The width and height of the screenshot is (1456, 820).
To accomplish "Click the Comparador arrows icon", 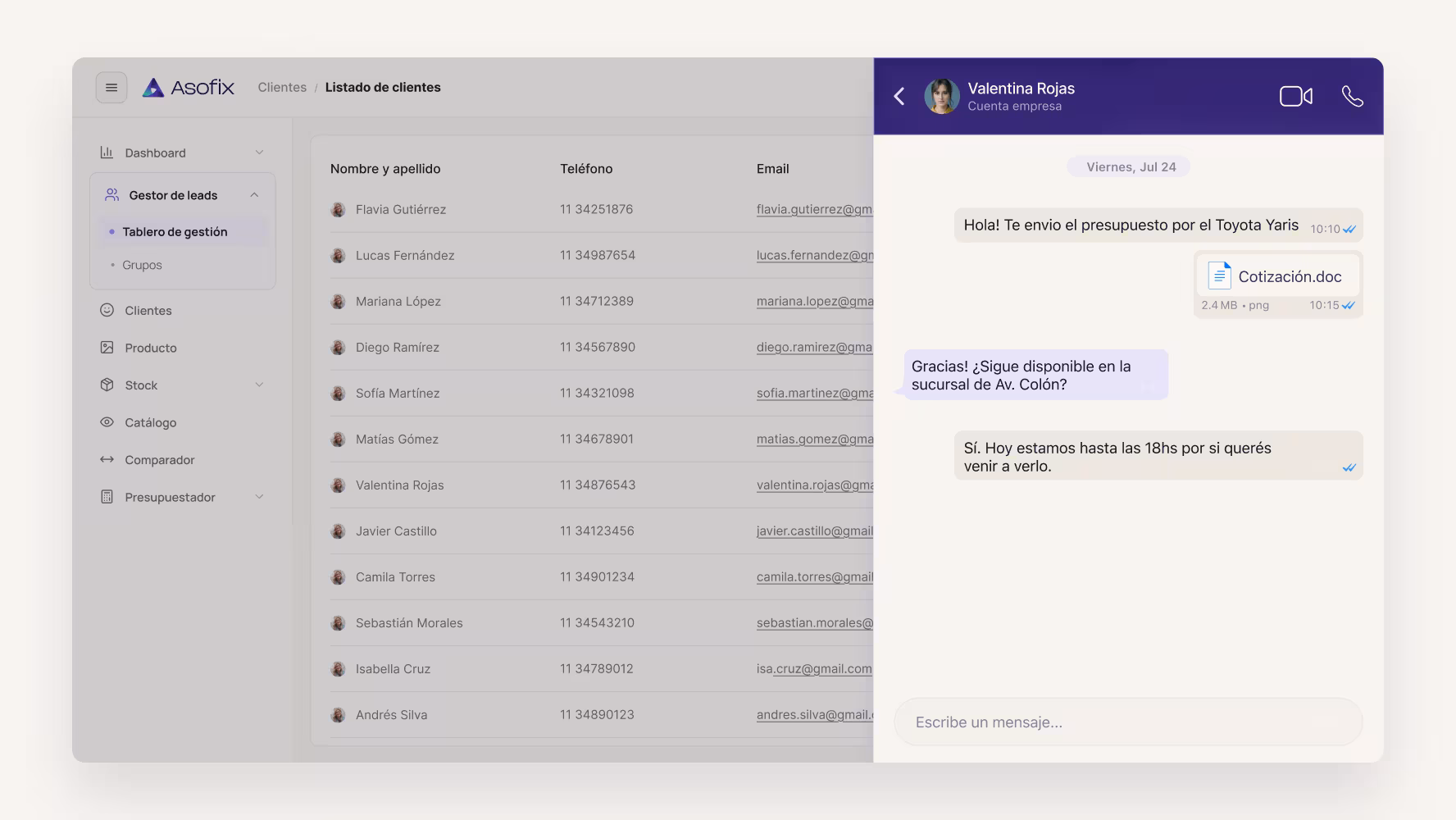I will (107, 460).
